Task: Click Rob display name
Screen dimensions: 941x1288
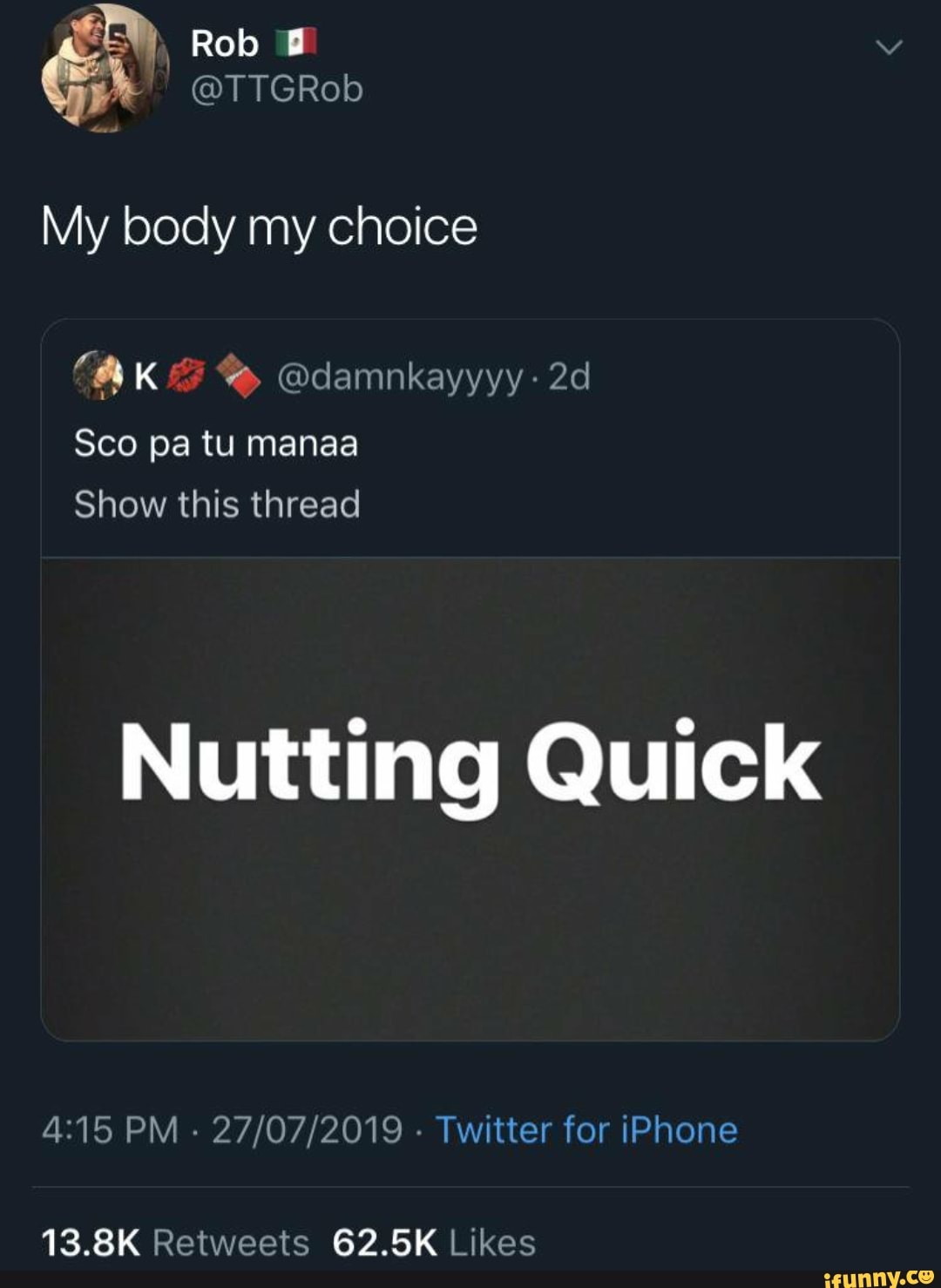Action: click(225, 43)
